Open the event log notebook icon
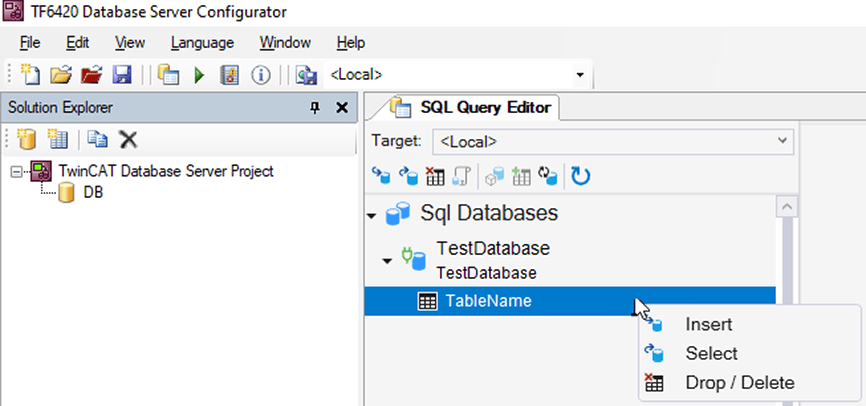866x406 pixels. [229, 75]
